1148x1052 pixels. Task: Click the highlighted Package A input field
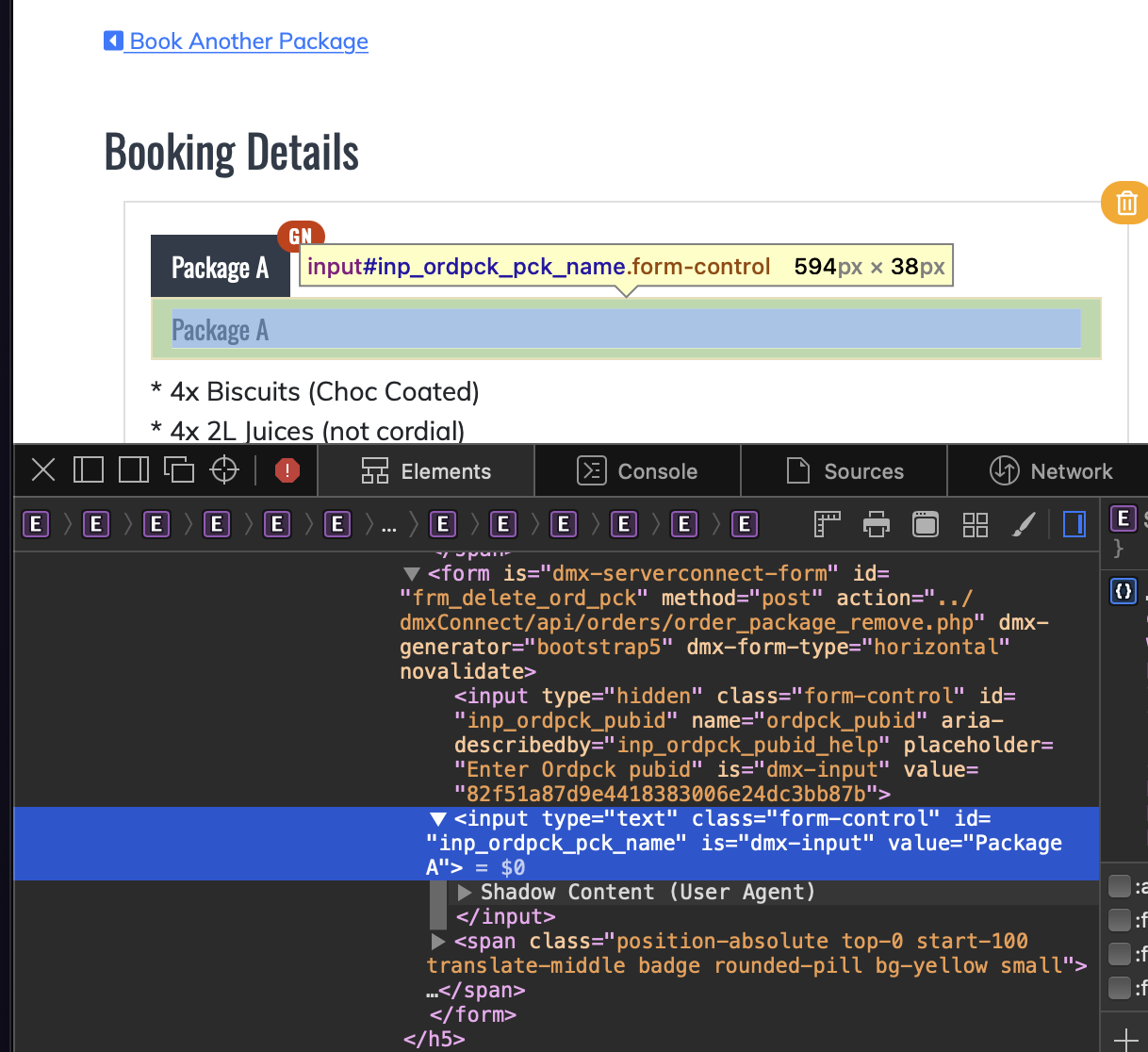626,329
